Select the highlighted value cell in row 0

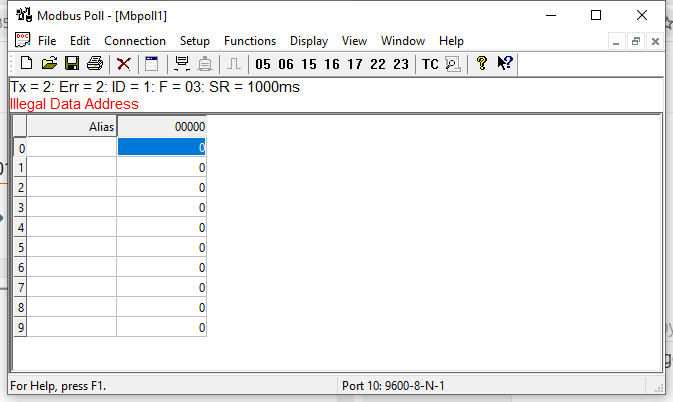tap(161, 147)
